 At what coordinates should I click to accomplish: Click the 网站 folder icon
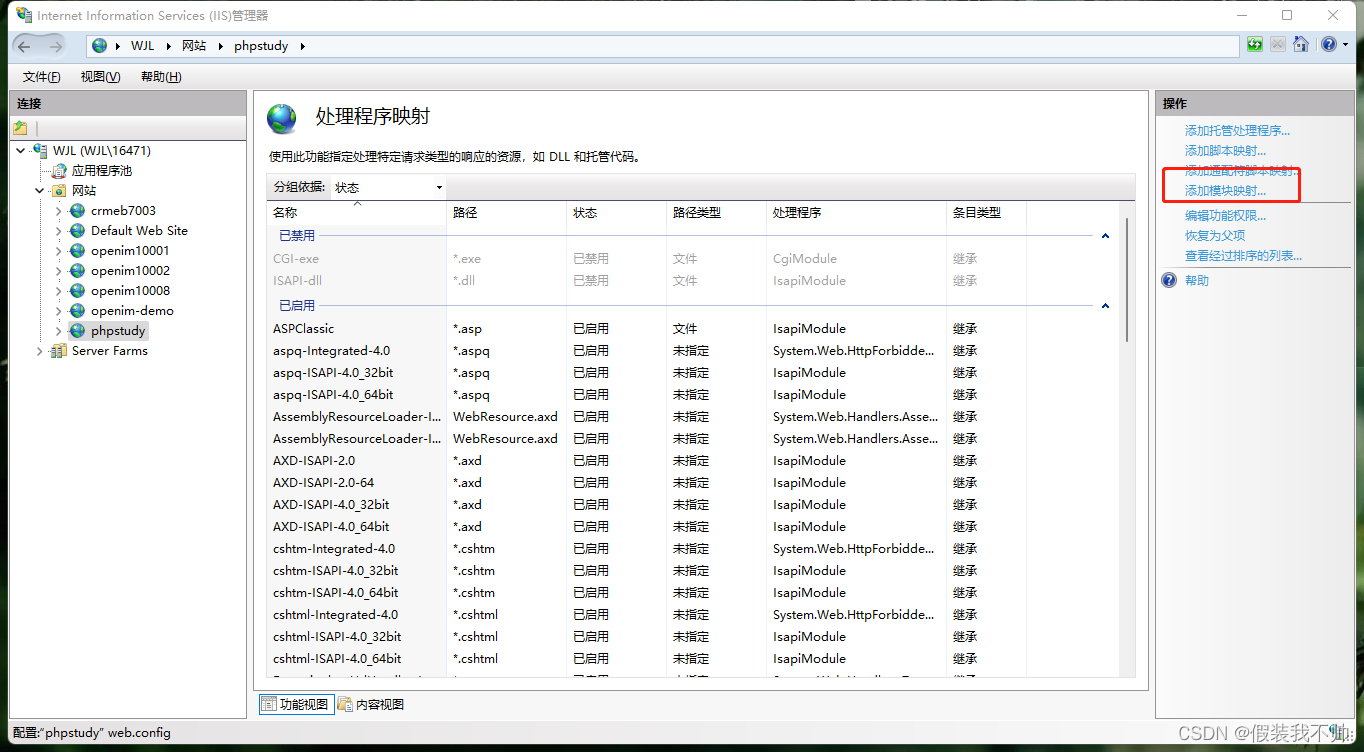(x=60, y=190)
